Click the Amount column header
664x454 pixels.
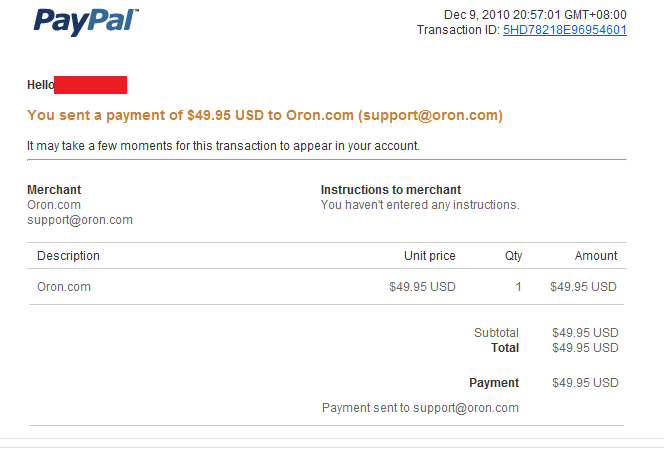pos(596,256)
